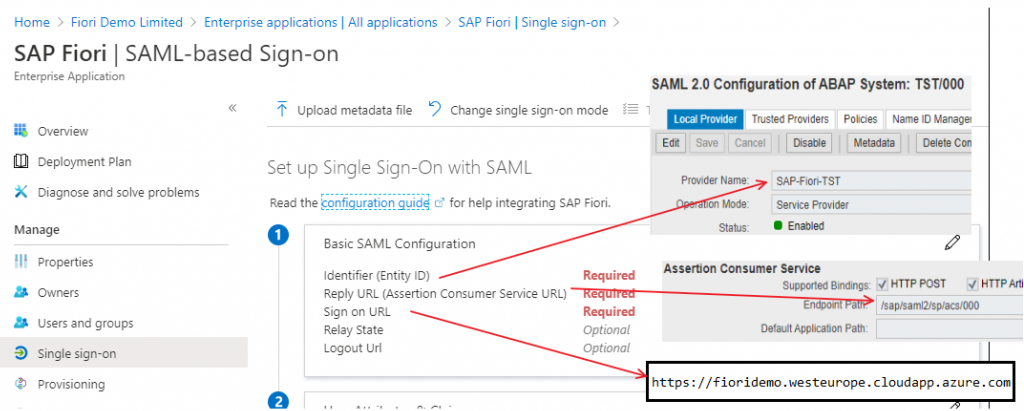This screenshot has width=1024, height=411.
Task: Choose Upload metadata file
Action: click(355, 110)
